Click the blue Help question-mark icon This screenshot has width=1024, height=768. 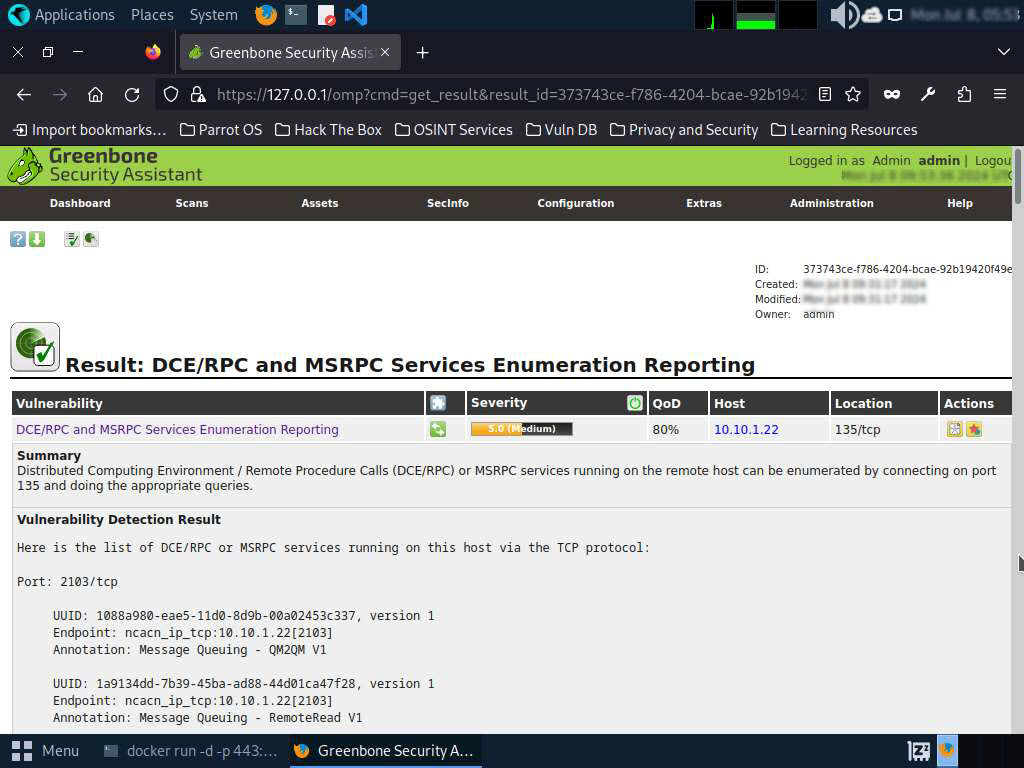pyautogui.click(x=18, y=239)
